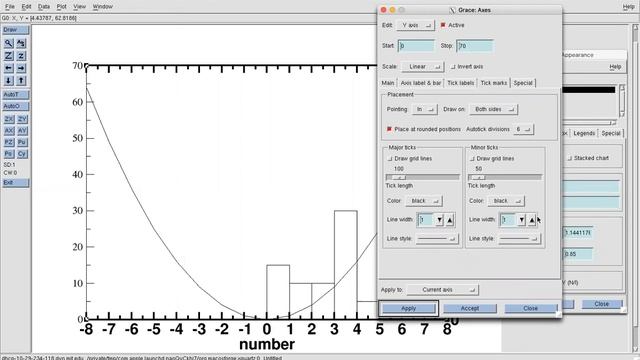Viewport: 640px width, 360px height.
Task: Toggle the Active checkbox in Axes dialog
Action: pyautogui.click(x=443, y=25)
